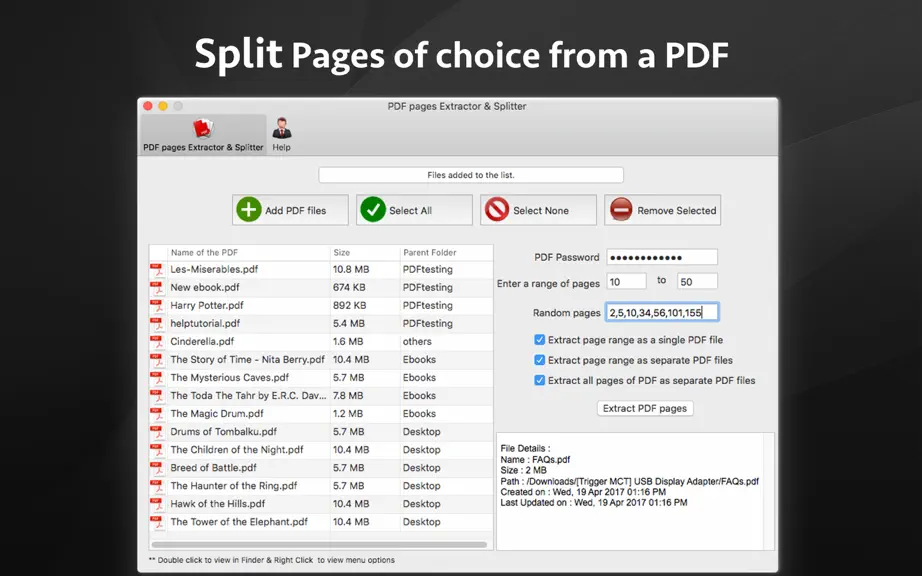Open the PDF pages Extractor & Splitter tab
The height and width of the screenshot is (576, 922).
[203, 135]
